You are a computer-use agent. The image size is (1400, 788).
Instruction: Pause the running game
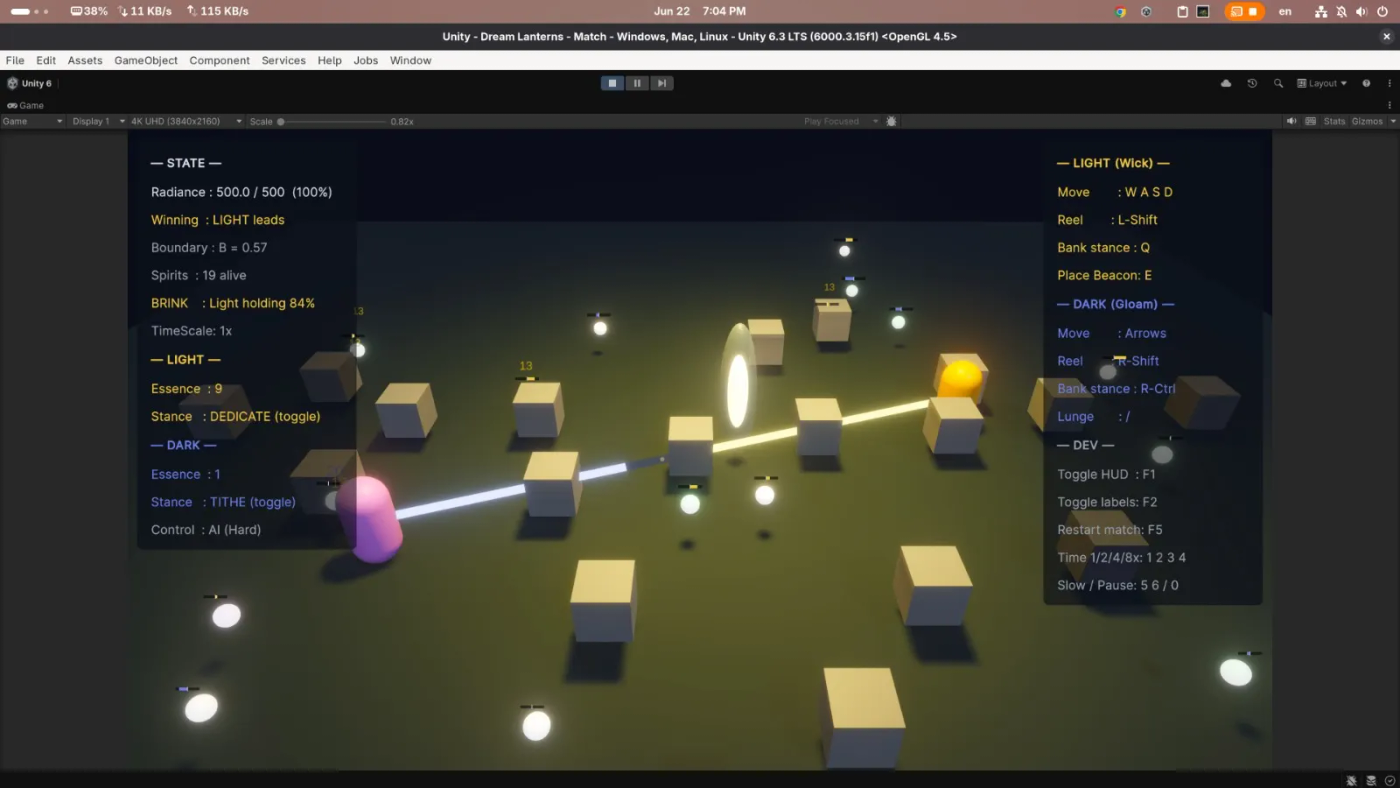pyautogui.click(x=637, y=83)
